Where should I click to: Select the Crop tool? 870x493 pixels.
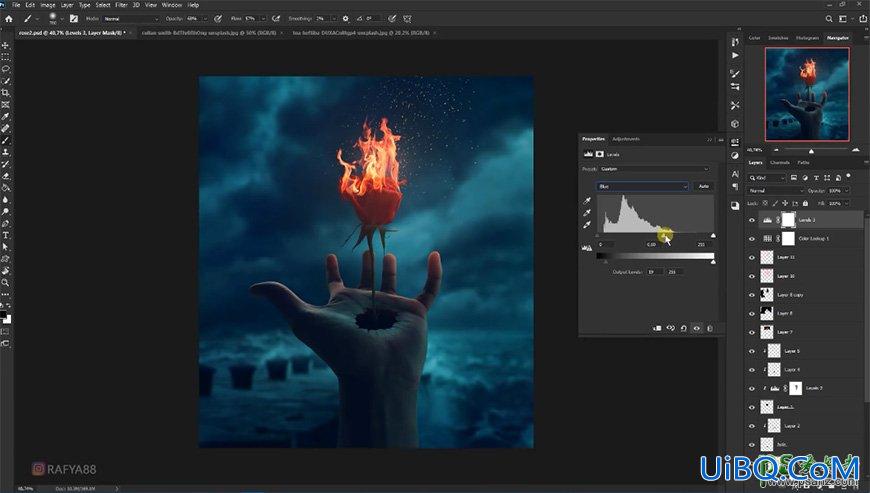point(6,93)
